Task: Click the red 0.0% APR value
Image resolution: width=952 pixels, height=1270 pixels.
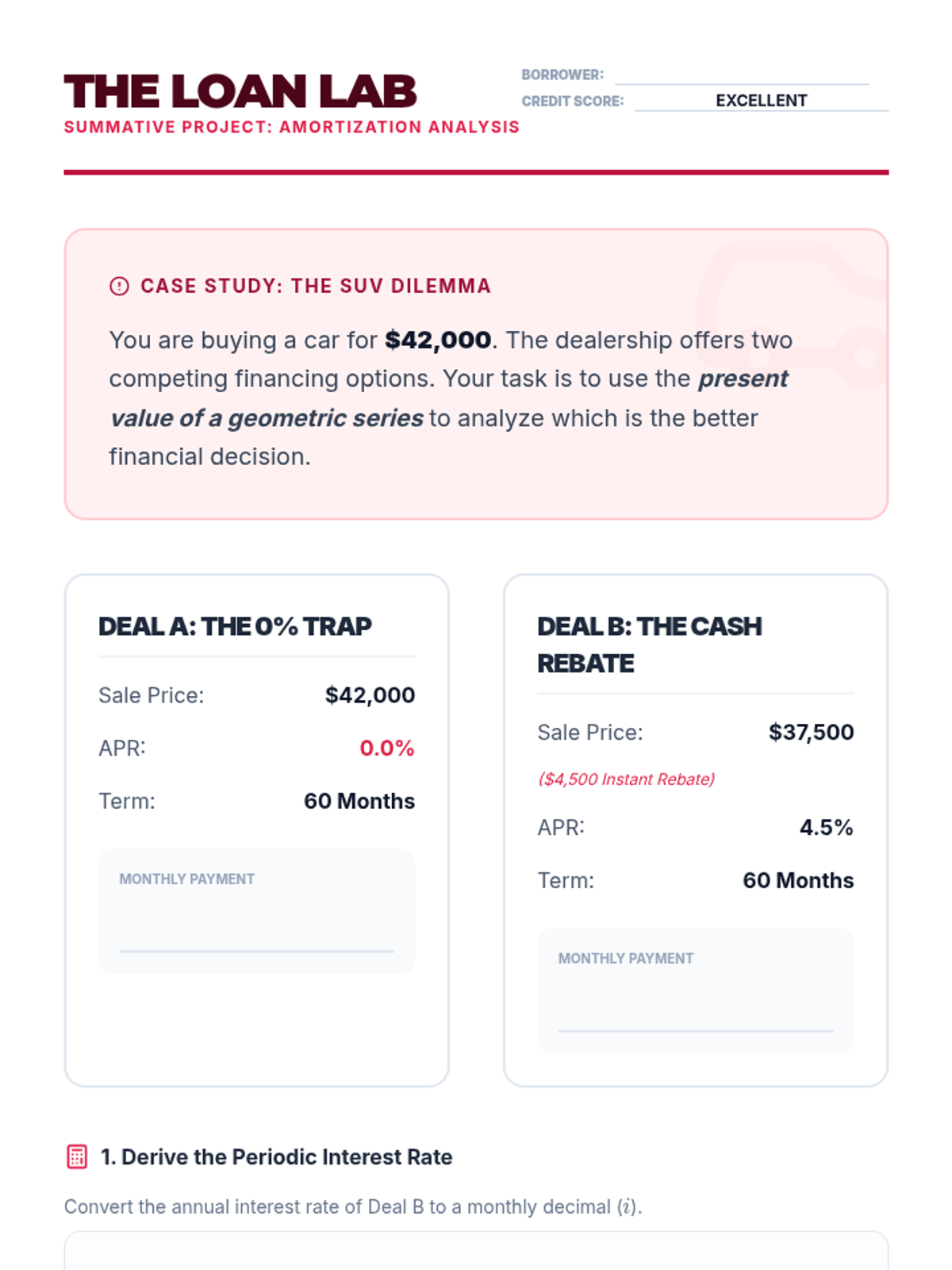Action: coord(386,748)
